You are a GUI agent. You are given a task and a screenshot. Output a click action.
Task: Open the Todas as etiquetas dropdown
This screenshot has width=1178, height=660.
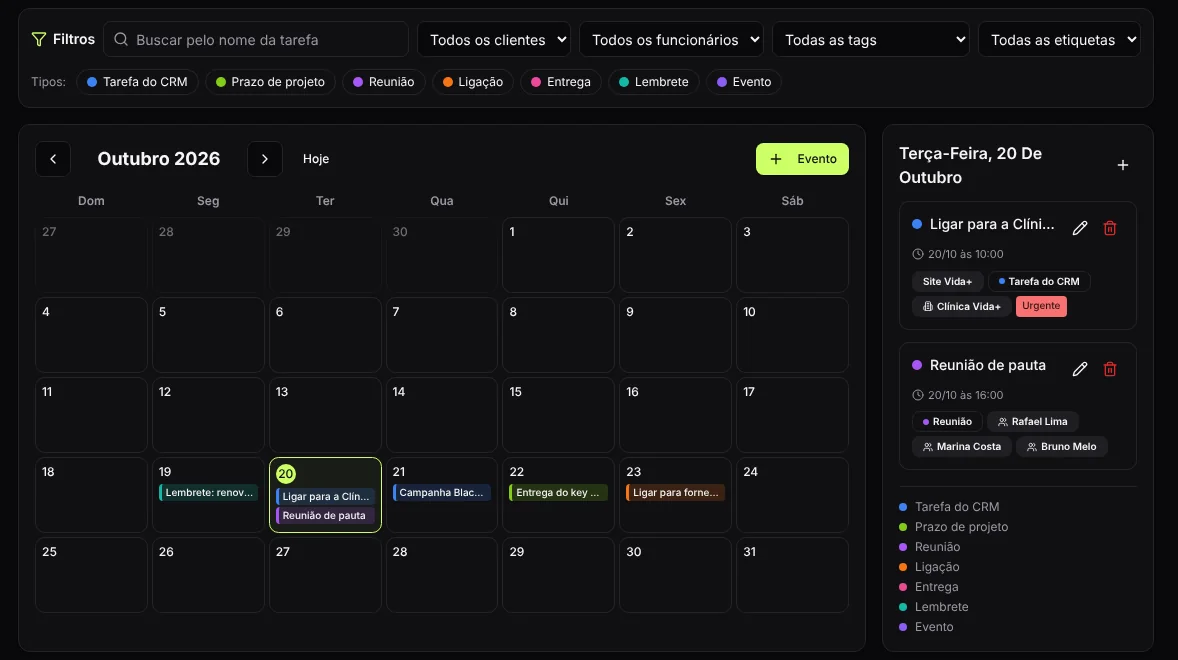[1059, 39]
